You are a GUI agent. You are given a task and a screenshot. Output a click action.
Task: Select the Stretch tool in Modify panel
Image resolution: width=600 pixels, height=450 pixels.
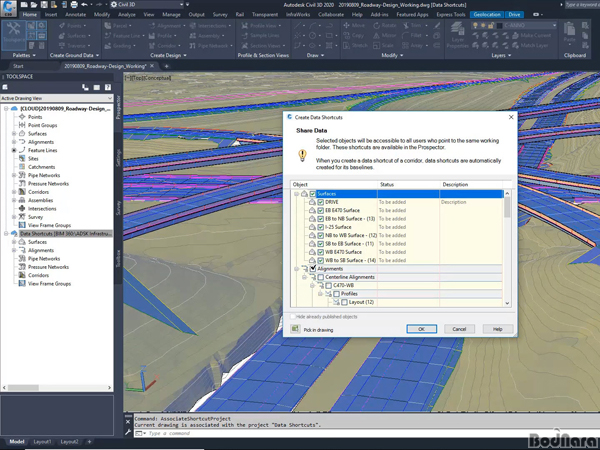click(355, 45)
